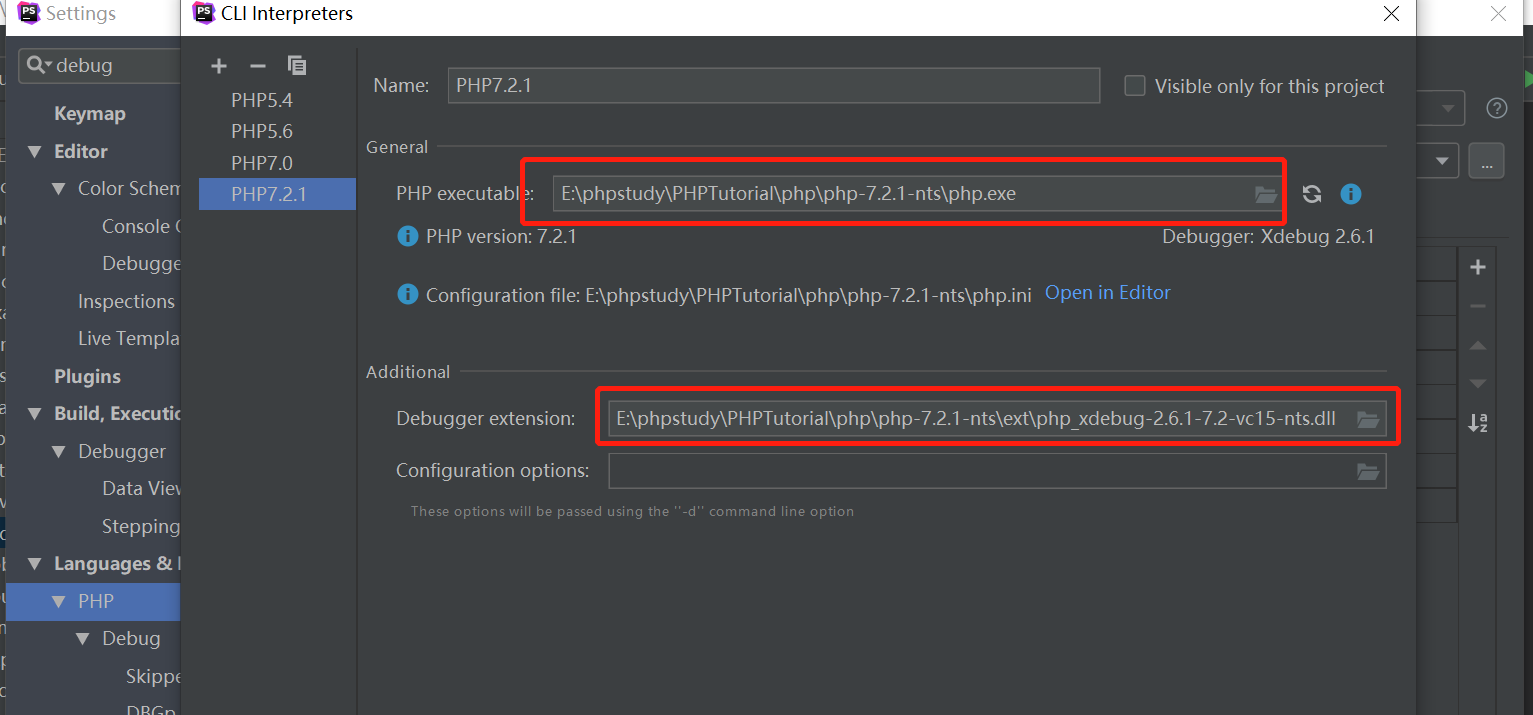Close the CLI Interpreters dialog
1533x715 pixels.
1391,13
